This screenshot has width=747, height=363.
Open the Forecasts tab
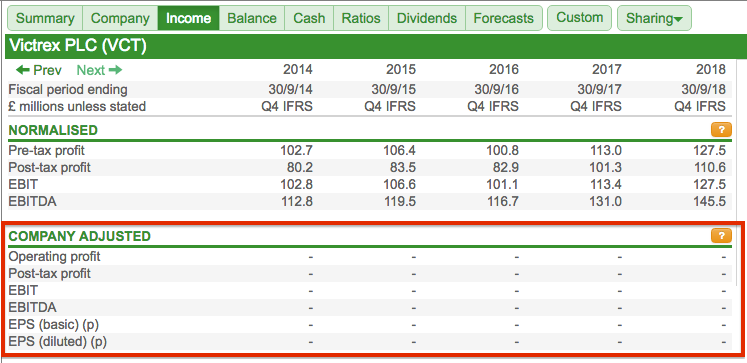(504, 18)
